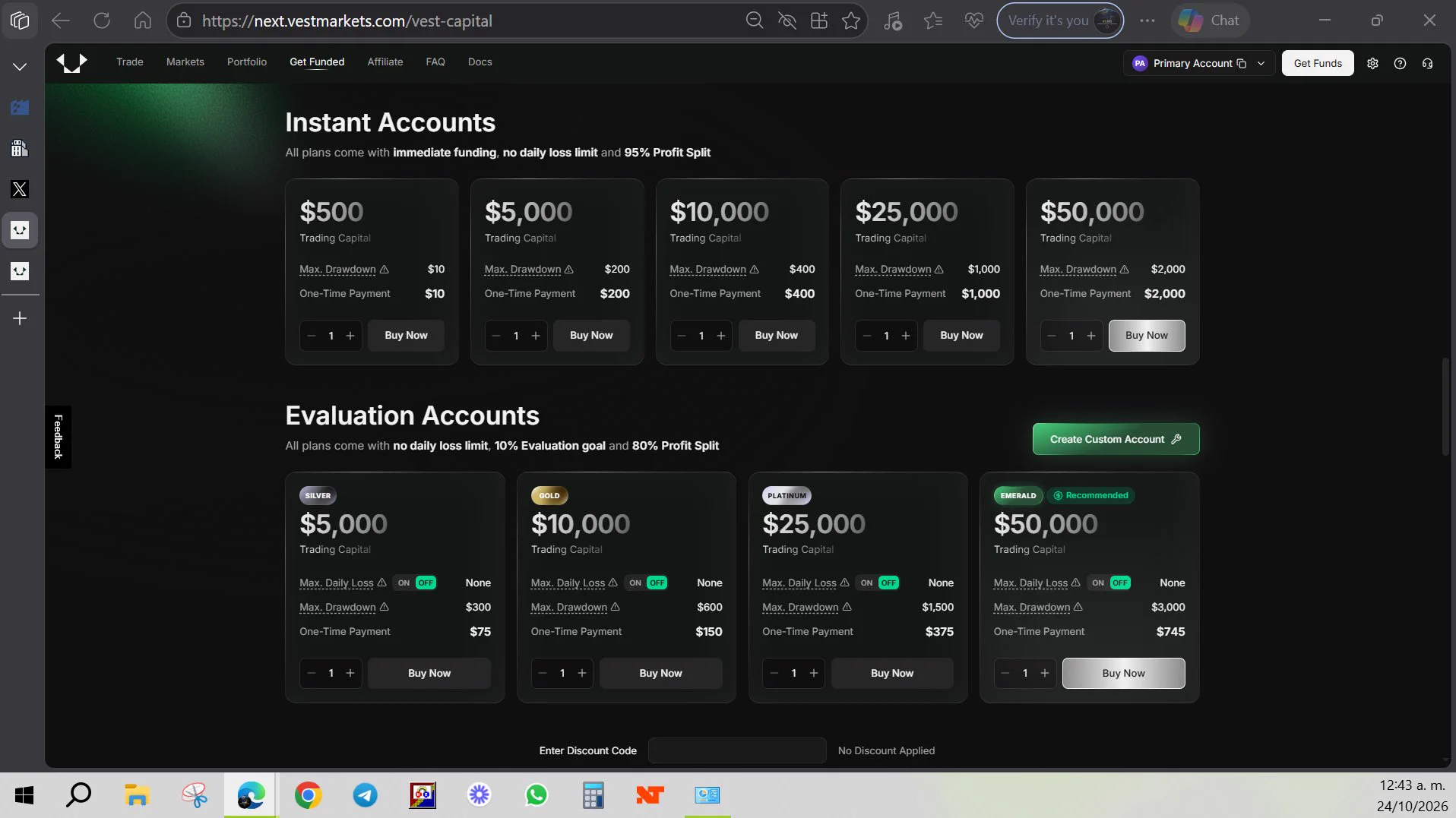
Task: Click the Get Funds button
Action: (x=1318, y=63)
